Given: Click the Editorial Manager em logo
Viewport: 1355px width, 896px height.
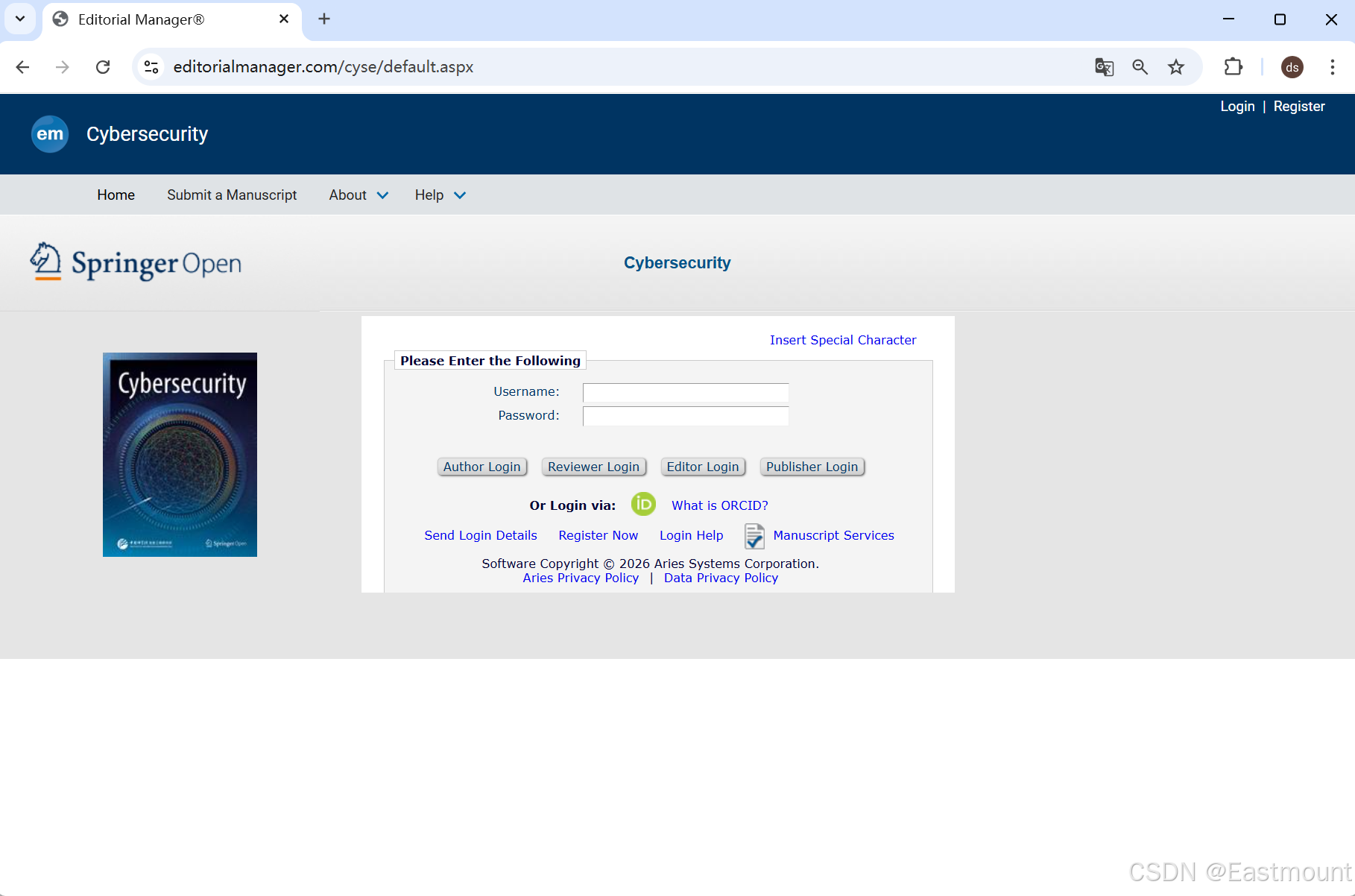Looking at the screenshot, I should point(50,134).
